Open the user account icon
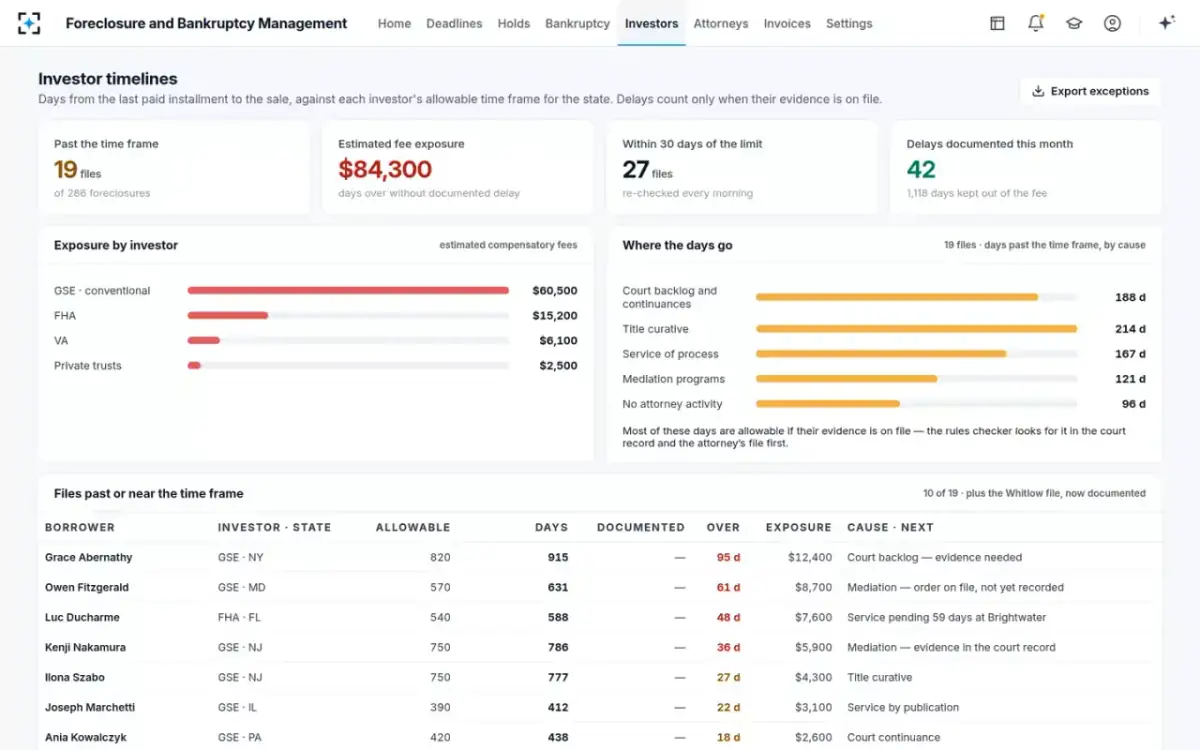 pyautogui.click(x=1112, y=23)
